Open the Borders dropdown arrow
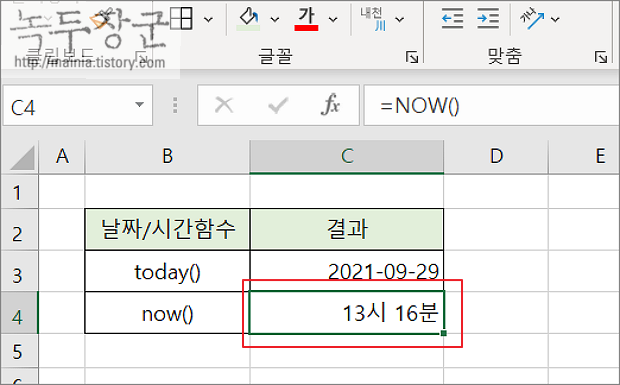 [x=208, y=19]
